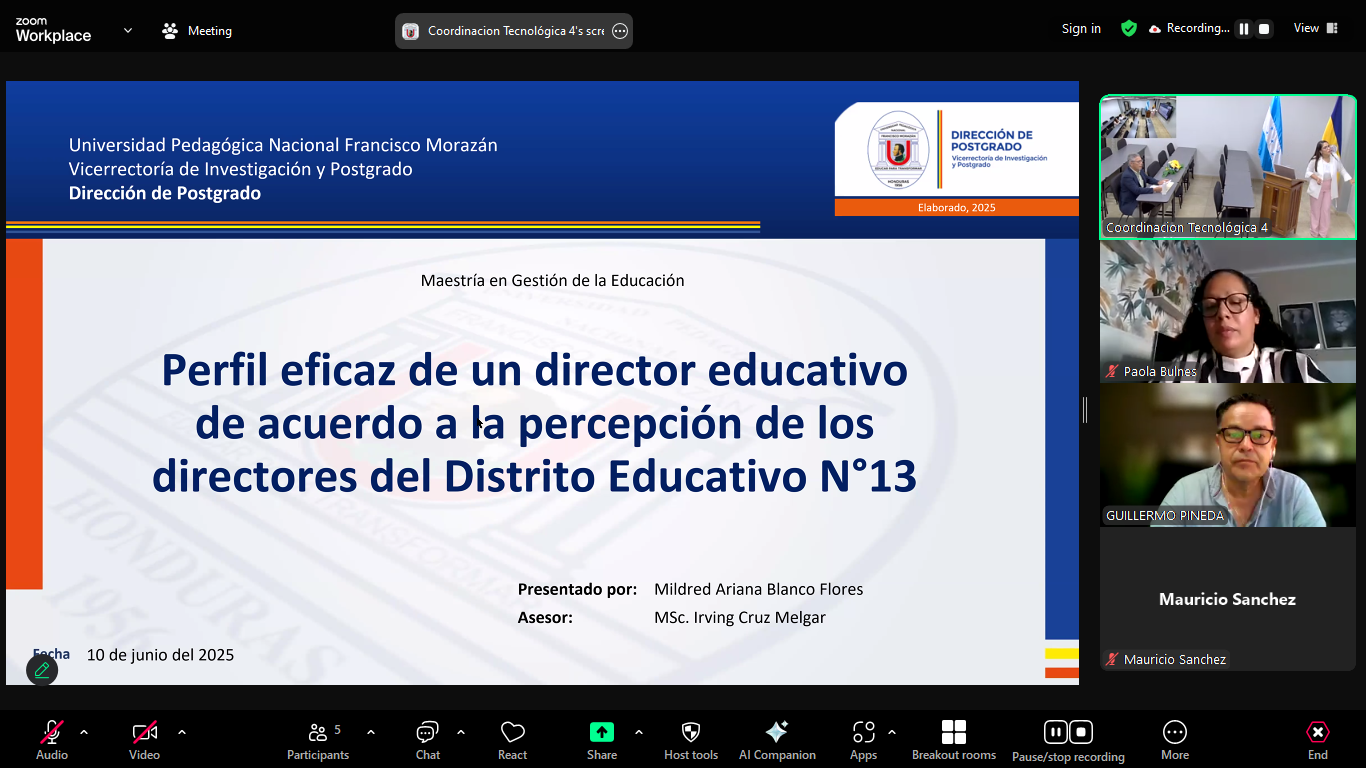
Task: Open Breakout rooms
Action: [954, 740]
